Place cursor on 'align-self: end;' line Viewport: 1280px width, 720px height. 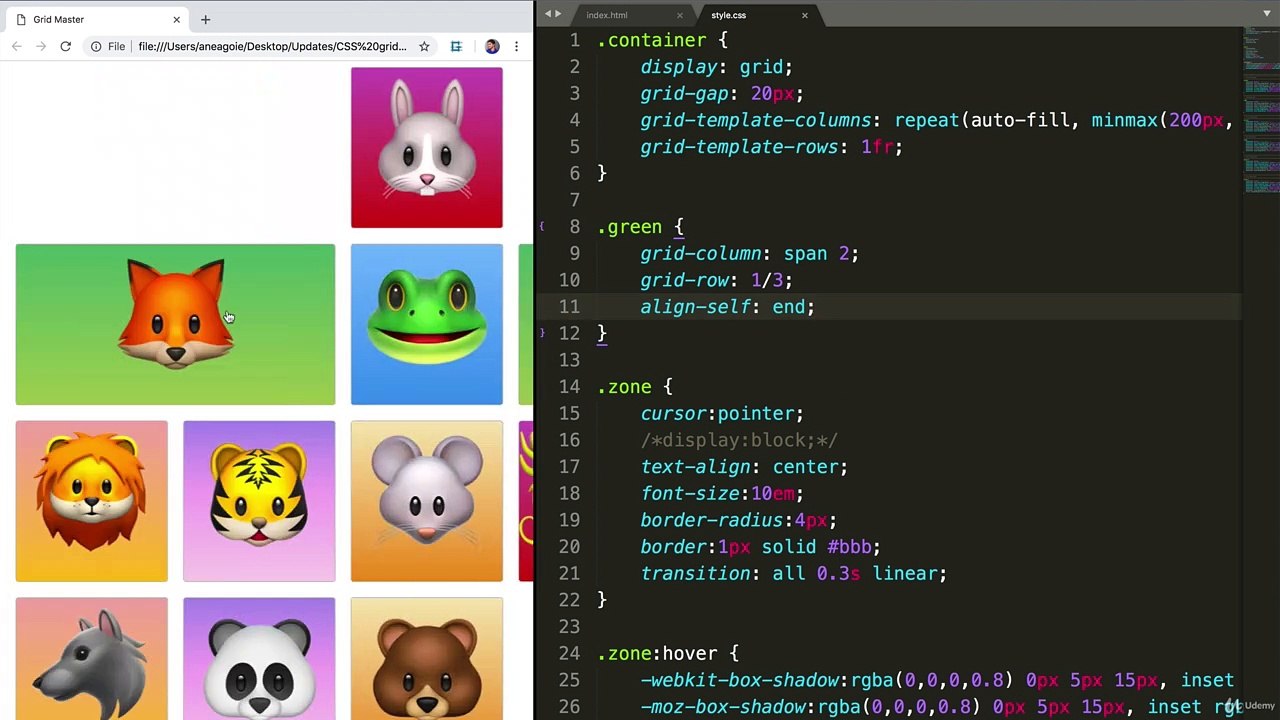click(727, 307)
